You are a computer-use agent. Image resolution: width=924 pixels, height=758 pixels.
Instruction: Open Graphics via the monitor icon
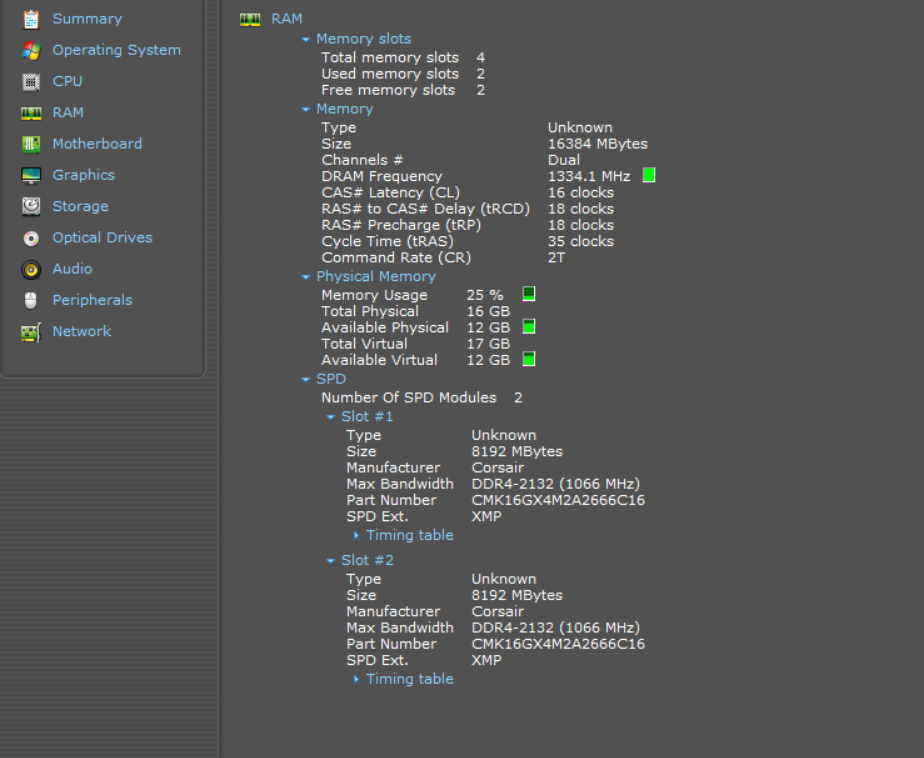click(x=31, y=176)
